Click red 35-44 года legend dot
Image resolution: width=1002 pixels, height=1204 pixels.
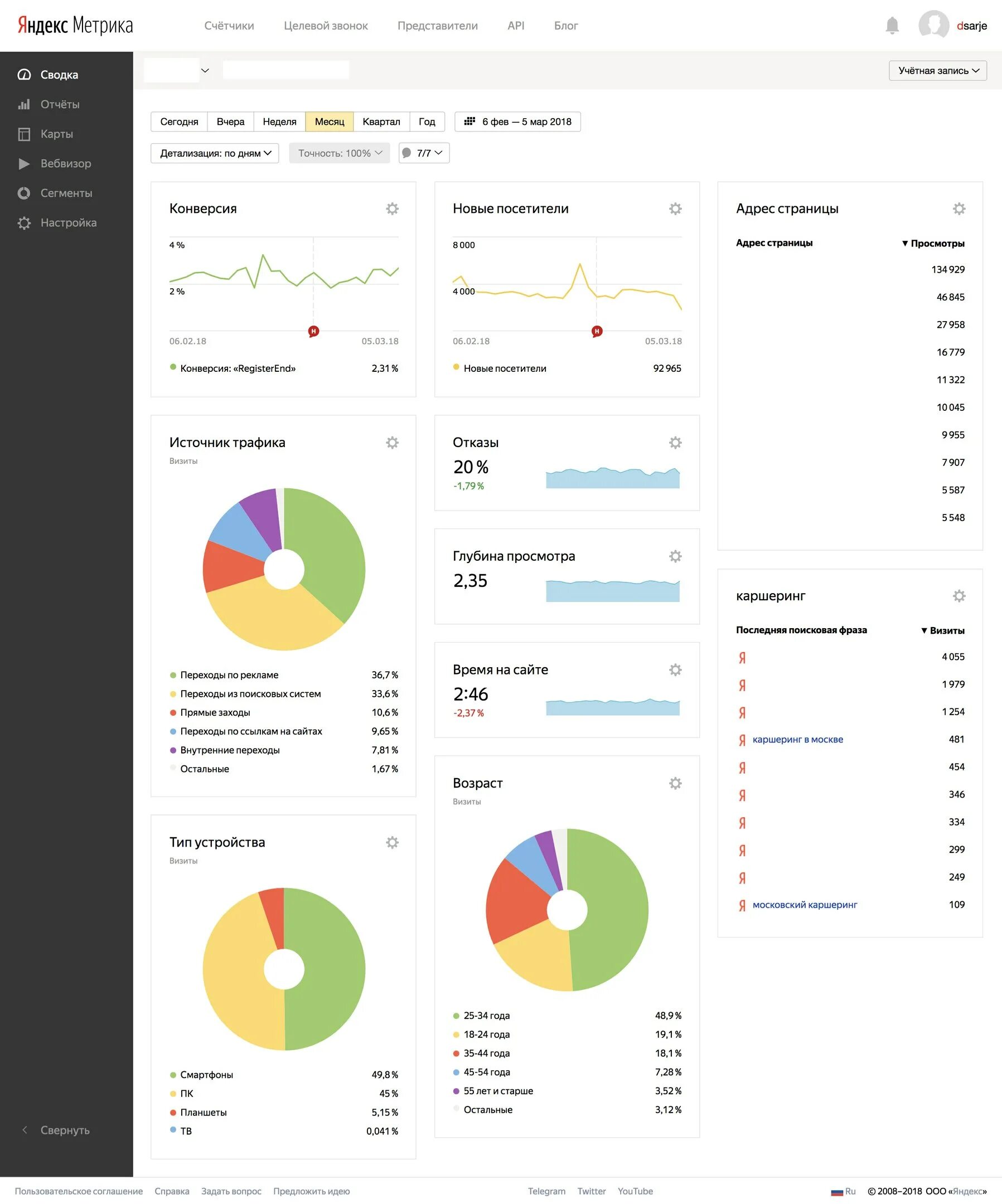pos(456,1054)
